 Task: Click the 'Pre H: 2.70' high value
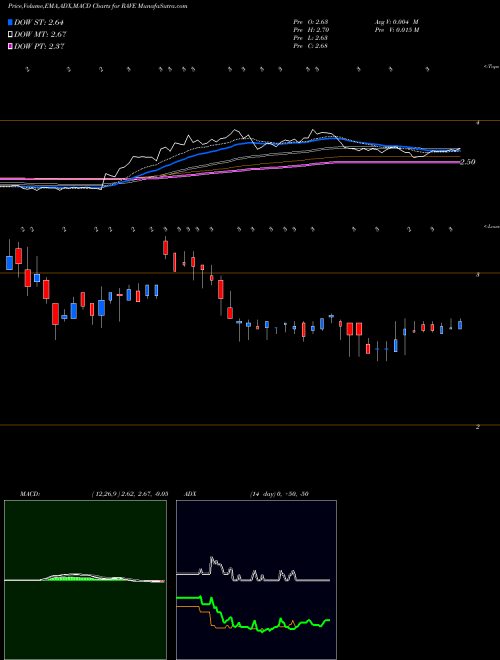pos(311,29)
